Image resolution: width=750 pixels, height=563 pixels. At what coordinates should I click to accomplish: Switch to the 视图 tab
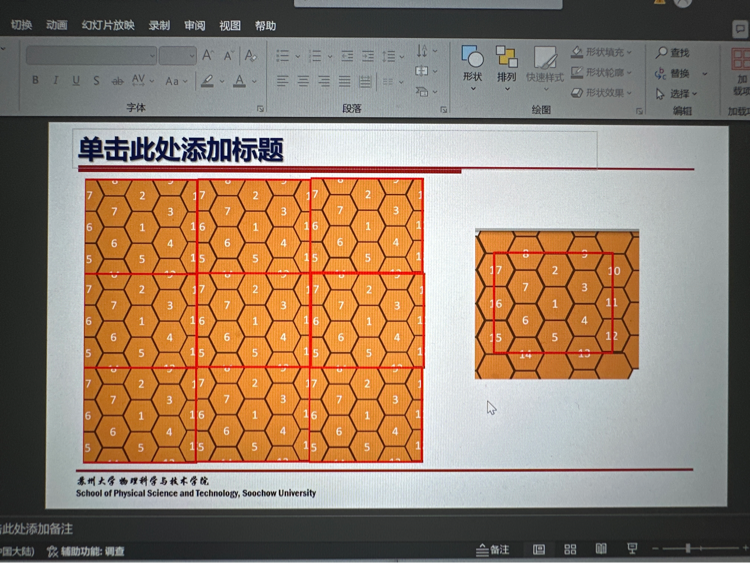(230, 25)
